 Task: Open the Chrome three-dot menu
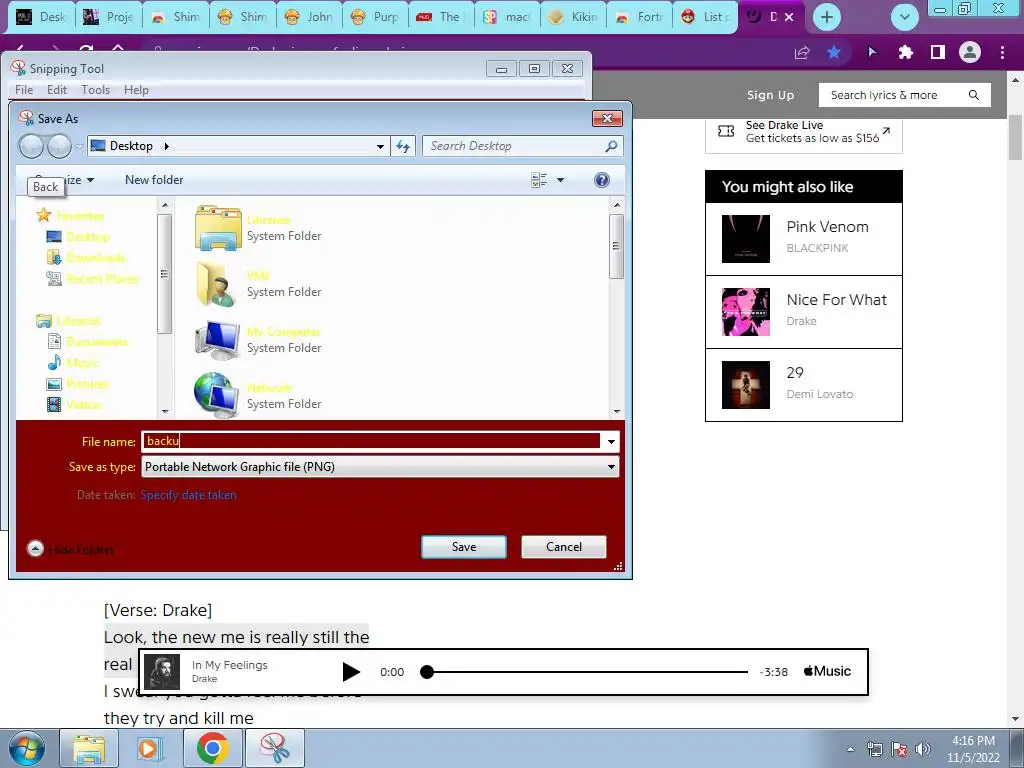pos(1002,52)
